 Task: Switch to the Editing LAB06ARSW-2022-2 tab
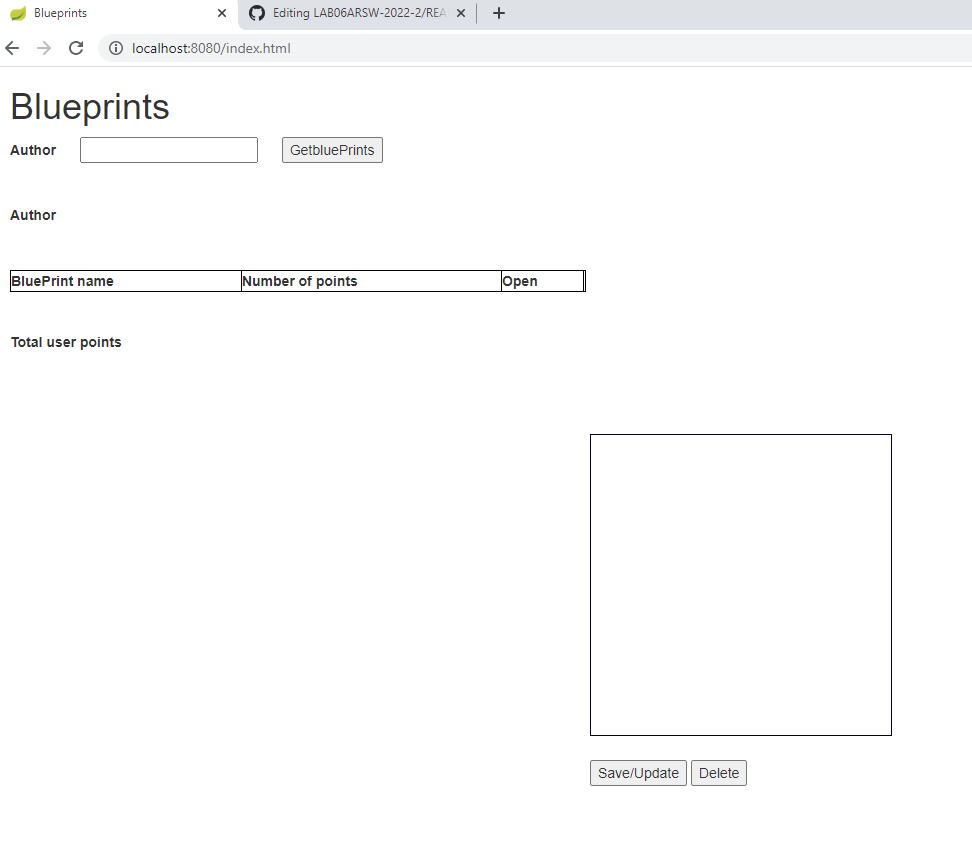(358, 13)
